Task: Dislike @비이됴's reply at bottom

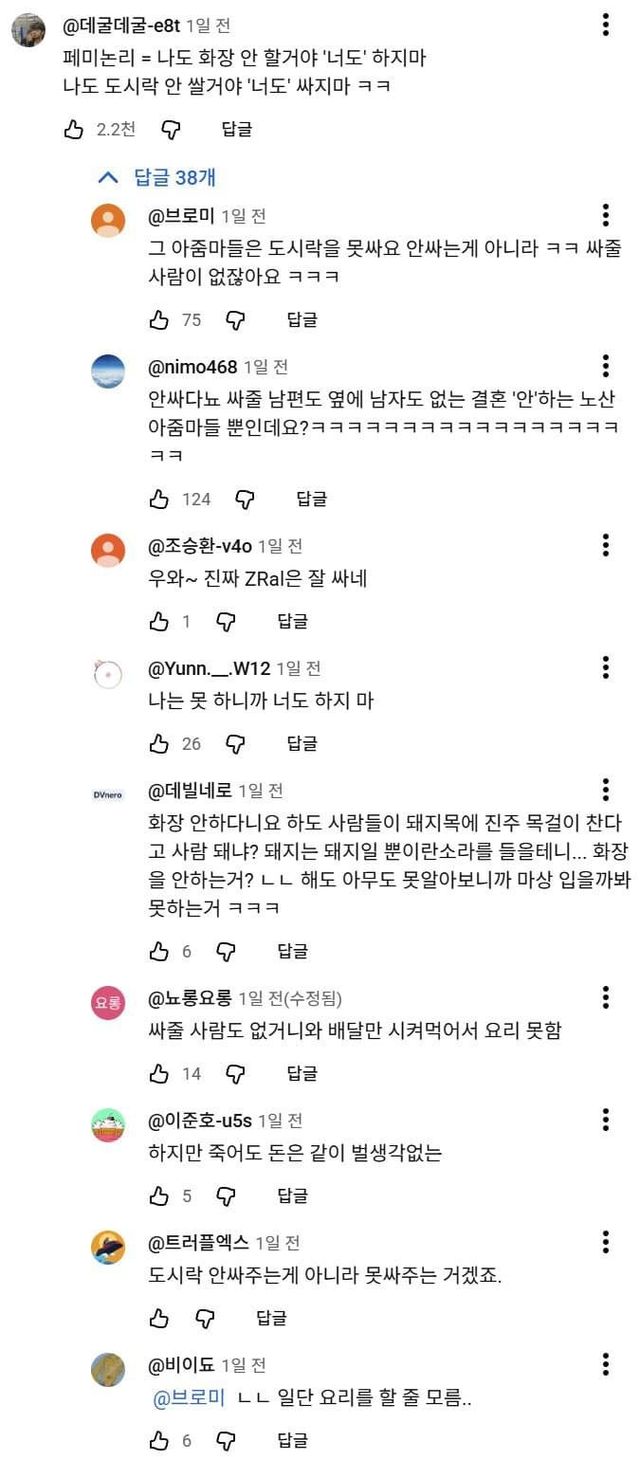Action: coord(227,1440)
